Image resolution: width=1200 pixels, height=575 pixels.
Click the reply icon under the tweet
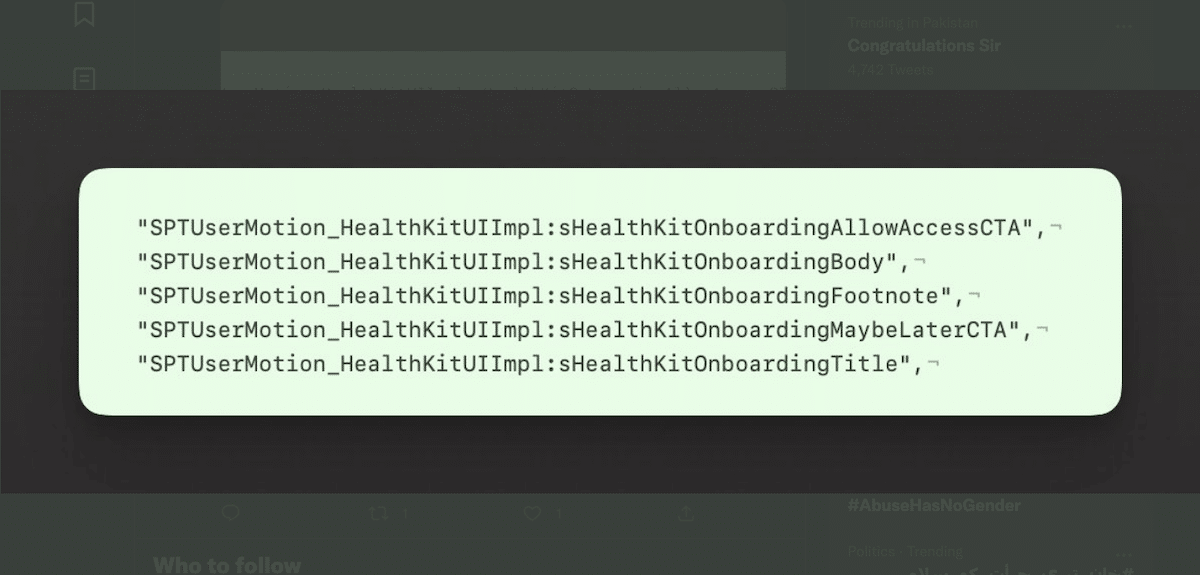(231, 513)
